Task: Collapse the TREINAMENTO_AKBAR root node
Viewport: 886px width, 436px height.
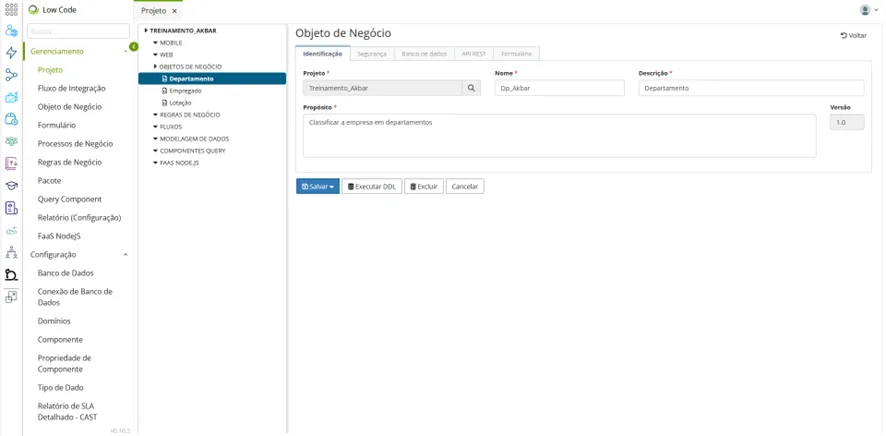Action: point(146,30)
